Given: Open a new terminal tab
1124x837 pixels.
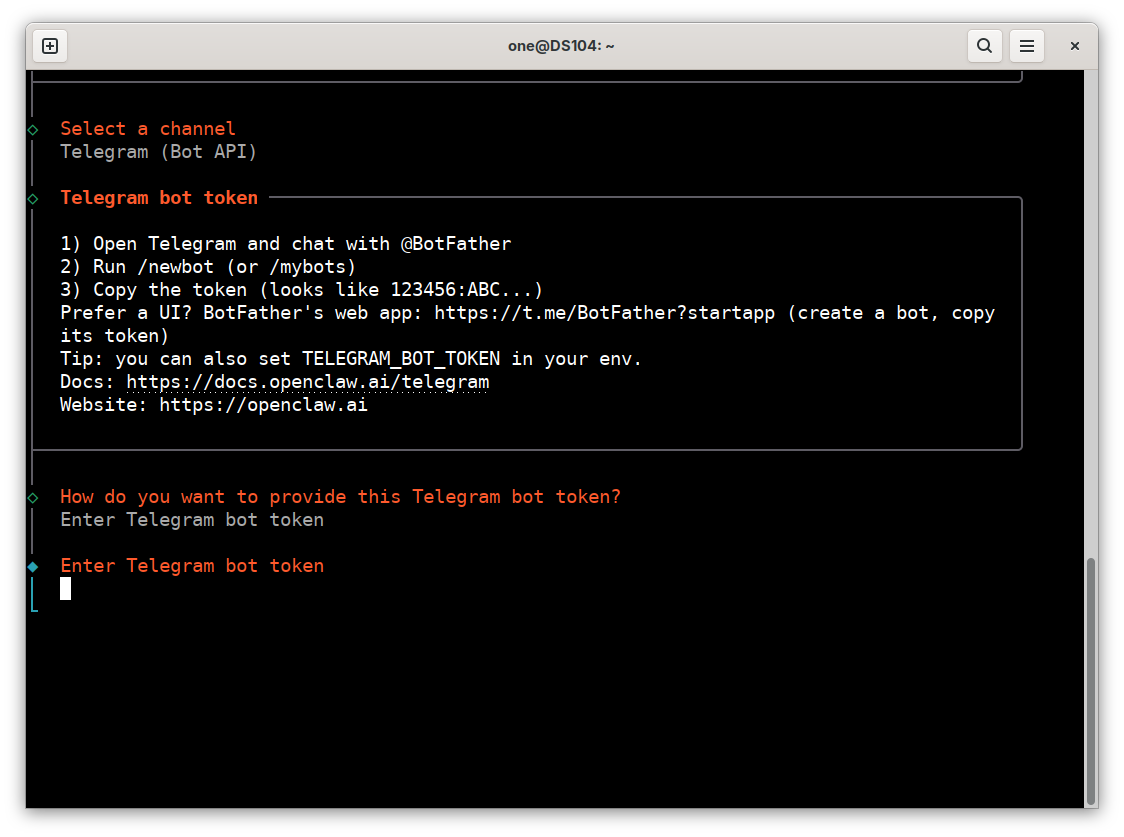Looking at the screenshot, I should 50,46.
